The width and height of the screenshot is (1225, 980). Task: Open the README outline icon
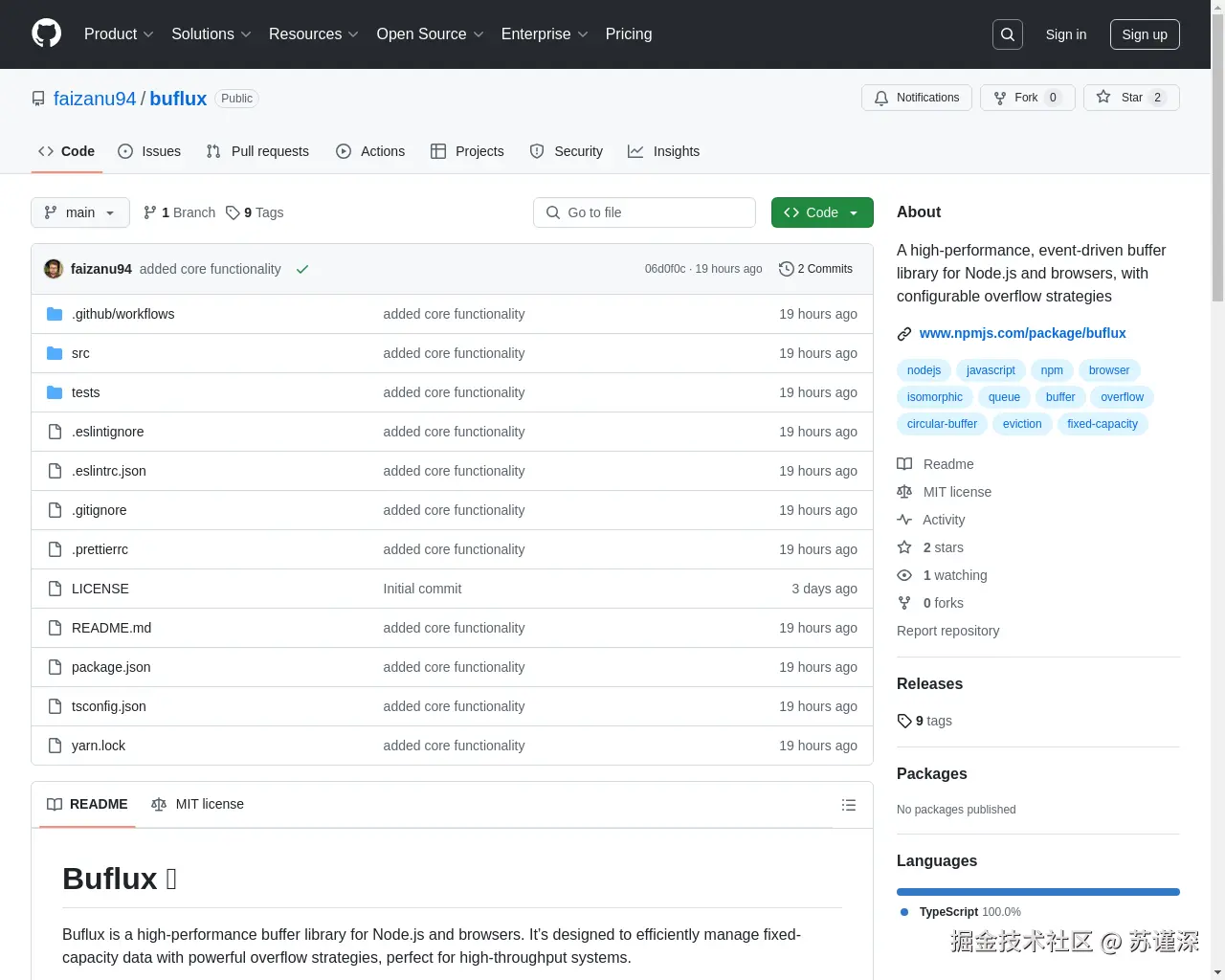[x=849, y=805]
